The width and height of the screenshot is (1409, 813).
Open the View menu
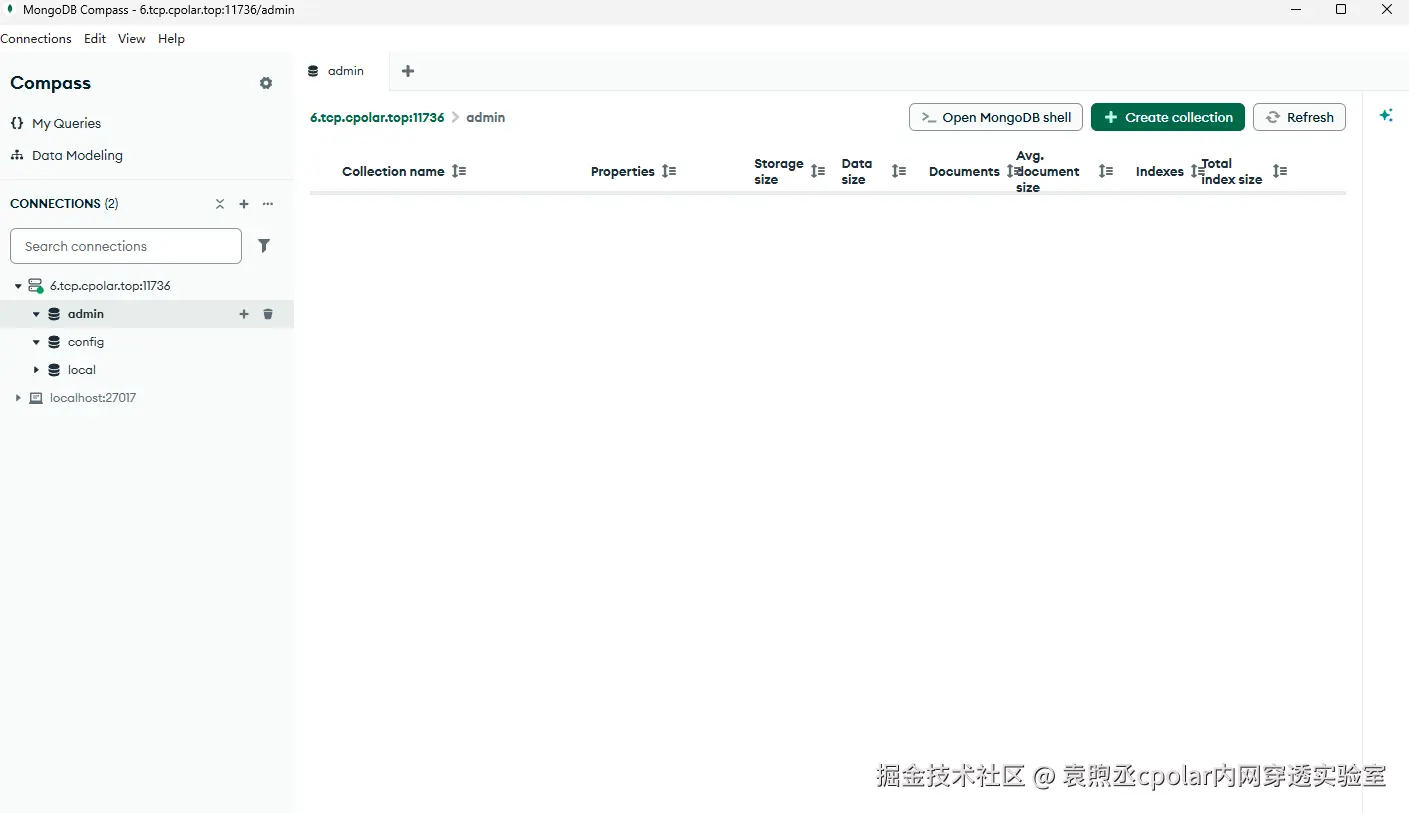(x=132, y=39)
